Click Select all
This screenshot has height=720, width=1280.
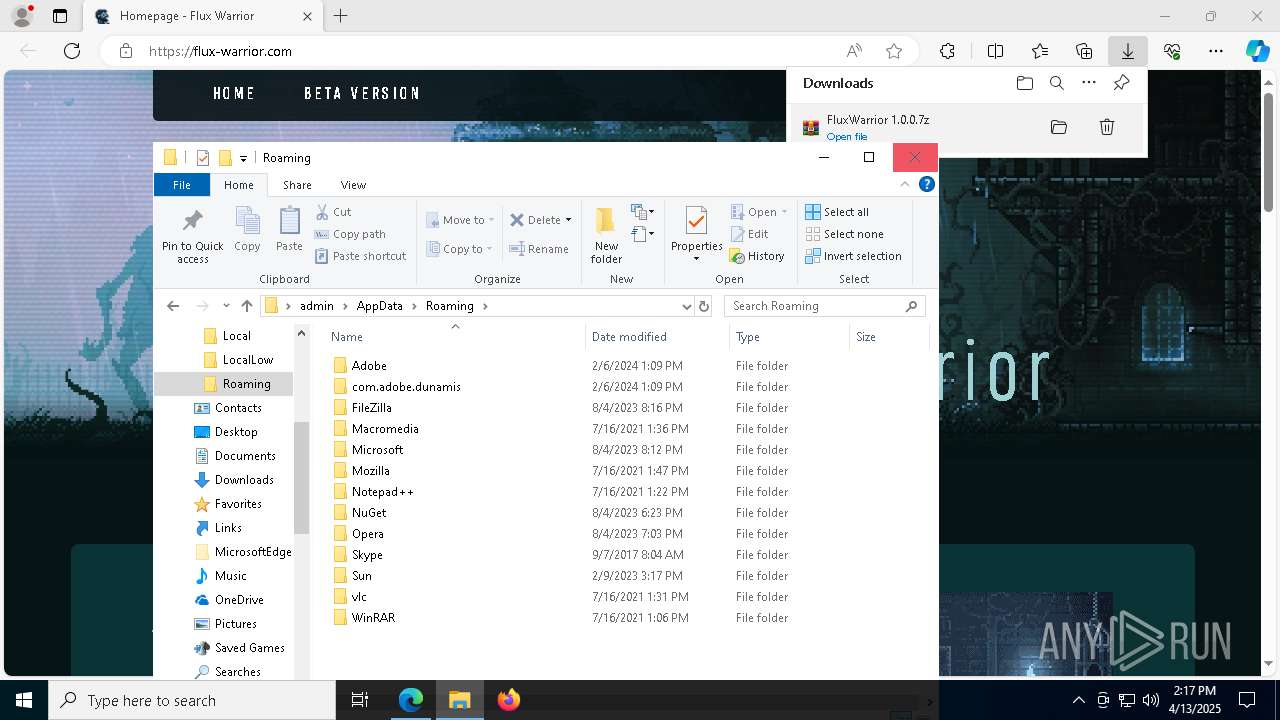(837, 212)
